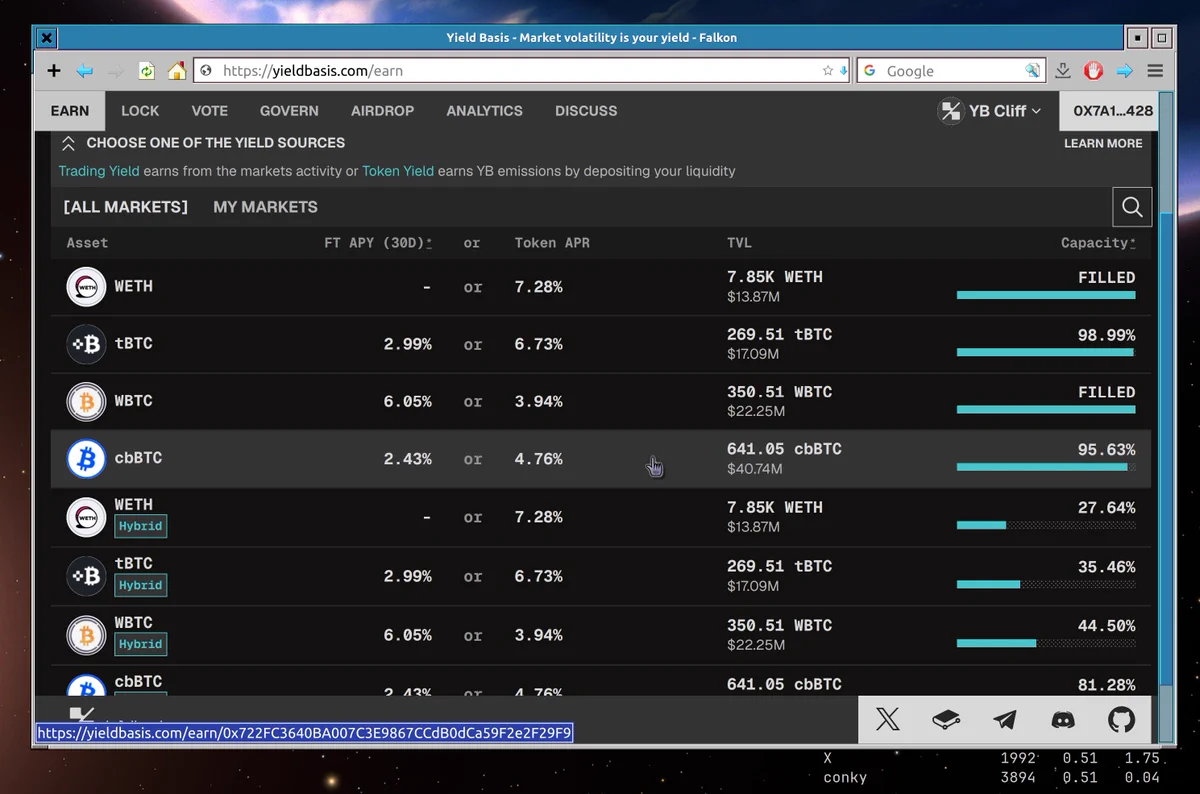Click the 350.51 WBTC TVL in non-hybrid row
This screenshot has width=1200, height=794.
(x=779, y=392)
